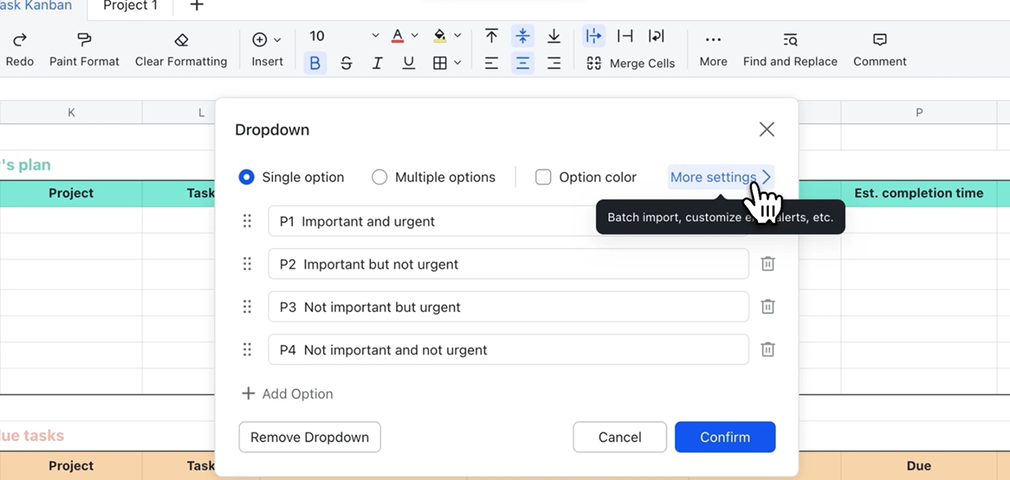Click the Remove Dropdown button

click(x=309, y=437)
